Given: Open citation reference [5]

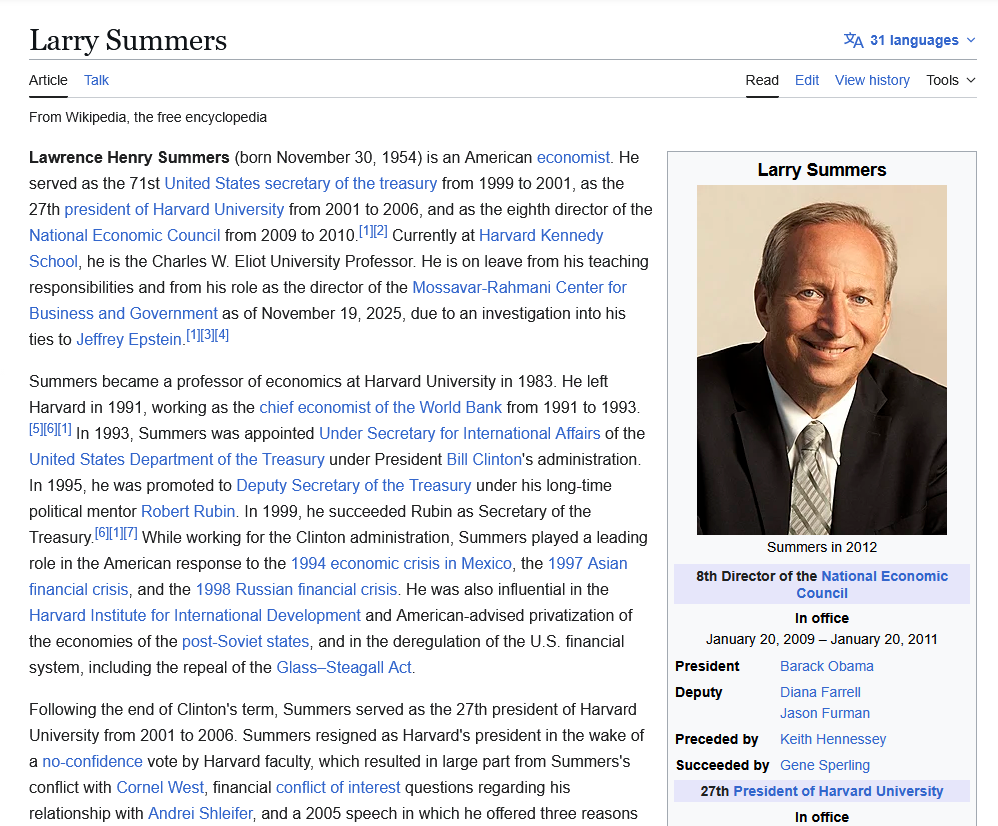Looking at the screenshot, I should tap(35, 429).
